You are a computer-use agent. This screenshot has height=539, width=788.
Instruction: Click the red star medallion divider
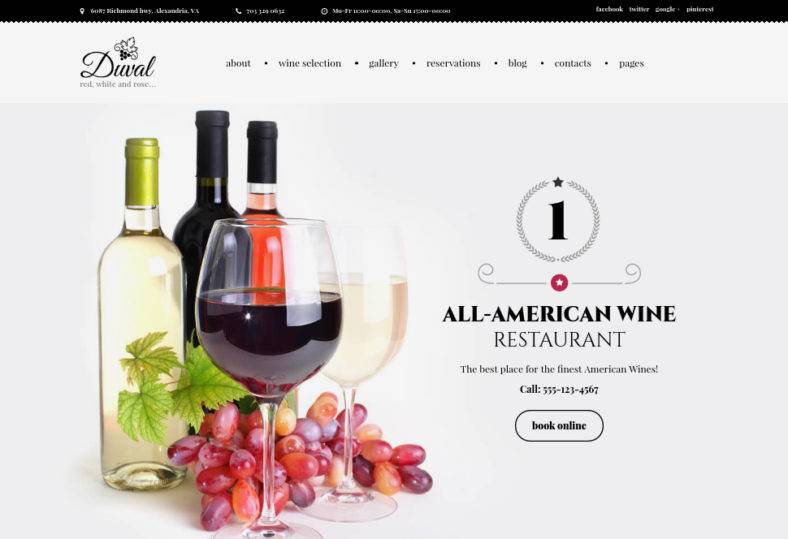pos(559,282)
